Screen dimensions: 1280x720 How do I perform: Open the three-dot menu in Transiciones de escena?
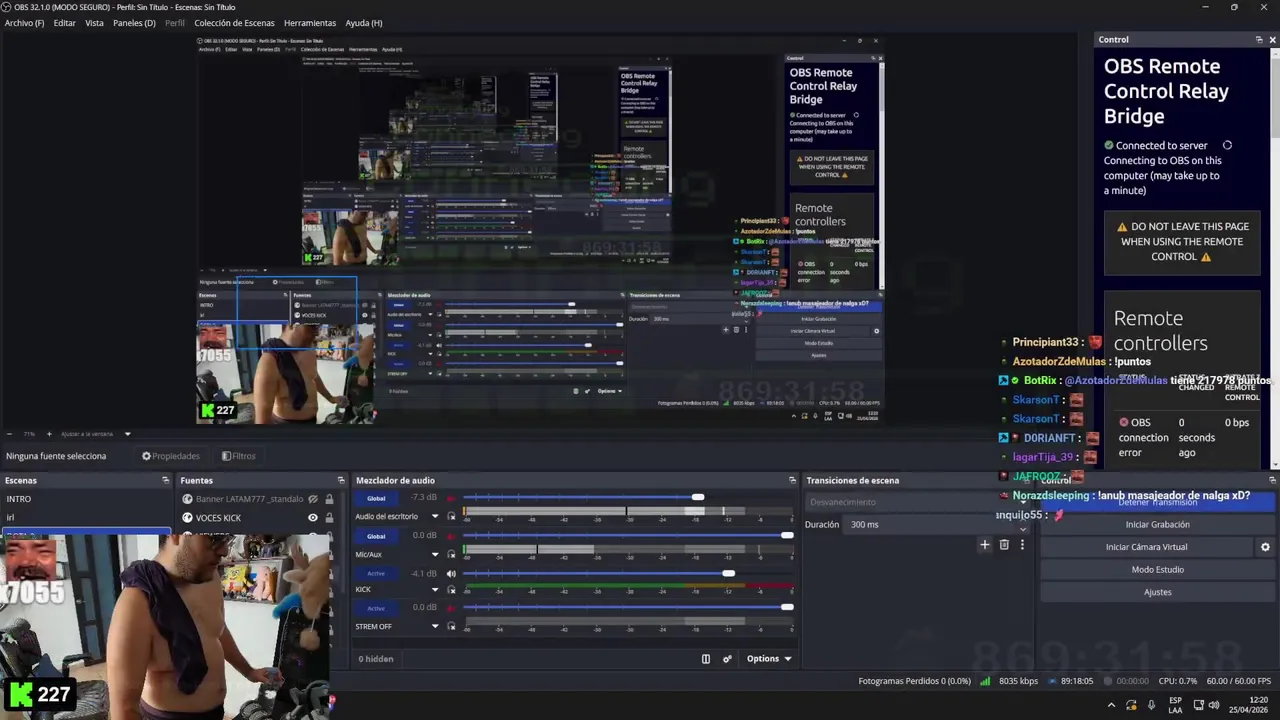click(x=1022, y=545)
